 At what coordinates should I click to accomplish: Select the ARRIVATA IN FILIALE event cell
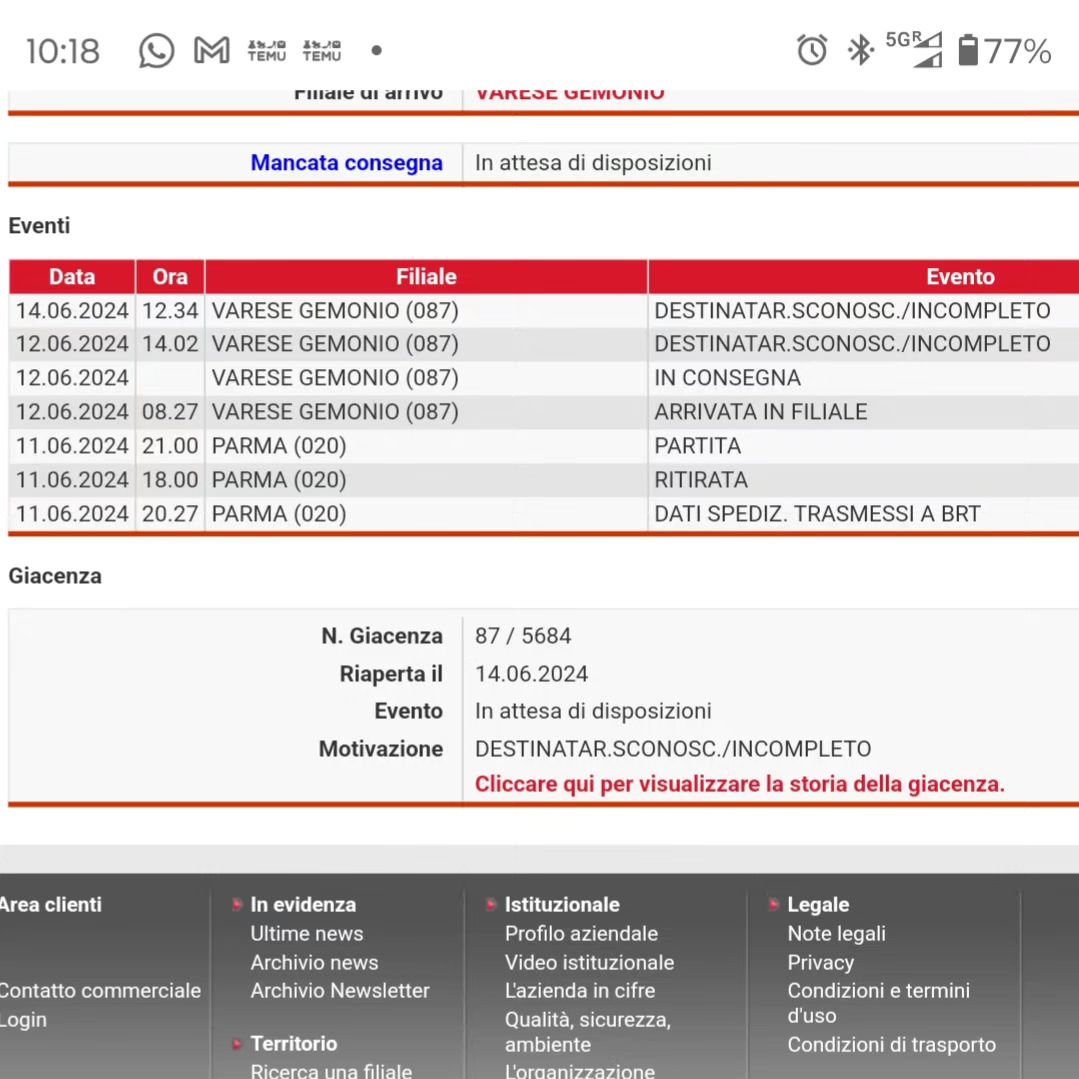point(864,412)
